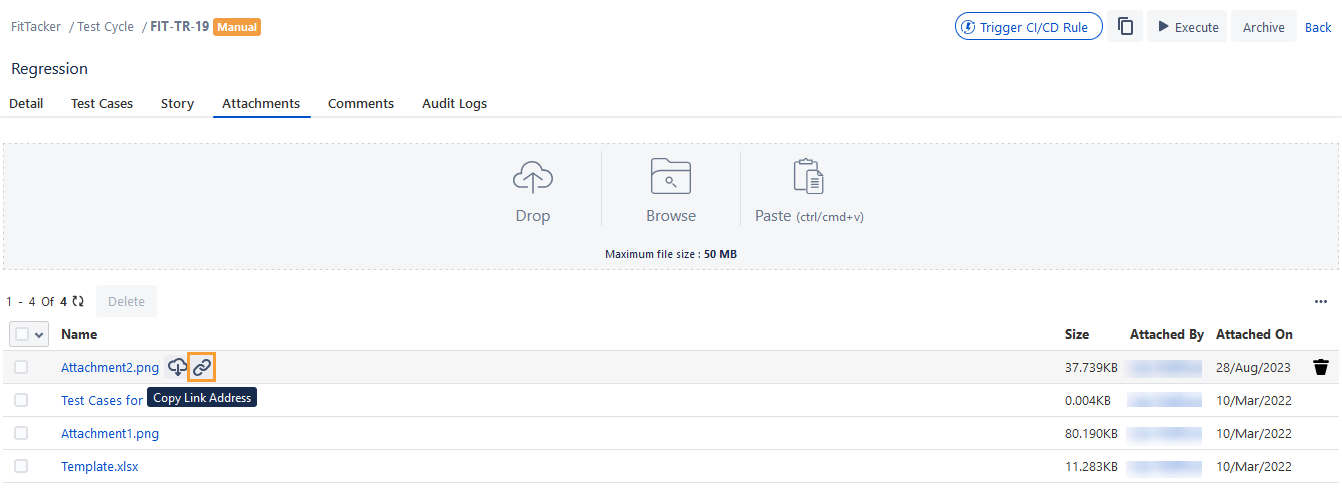Click the Attached On column header
The width and height of the screenshot is (1342, 494).
pos(1254,334)
